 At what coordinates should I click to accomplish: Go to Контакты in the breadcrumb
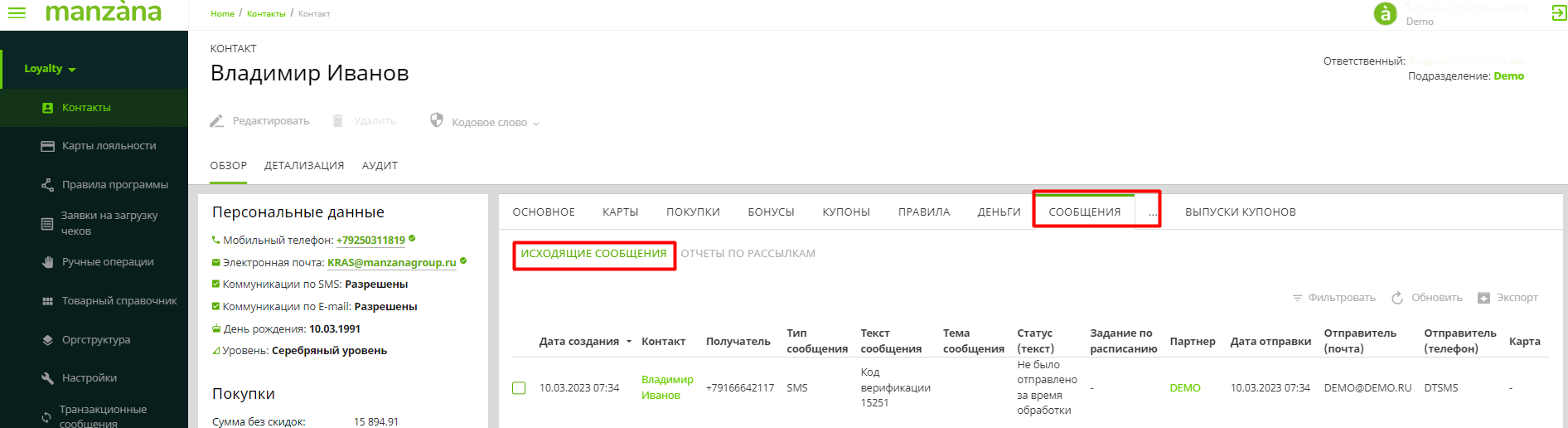click(x=266, y=14)
